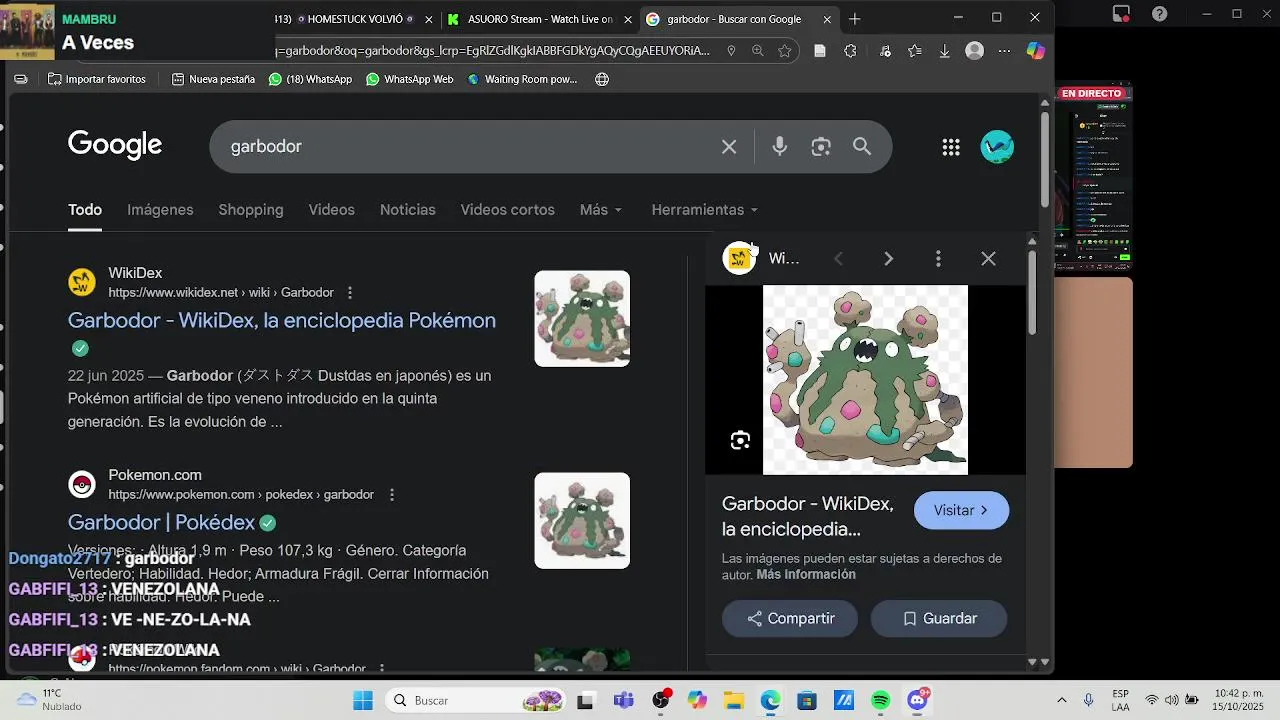Image resolution: width=1280 pixels, height=720 pixels.
Task: Open Edge favorites list
Action: [x=914, y=51]
